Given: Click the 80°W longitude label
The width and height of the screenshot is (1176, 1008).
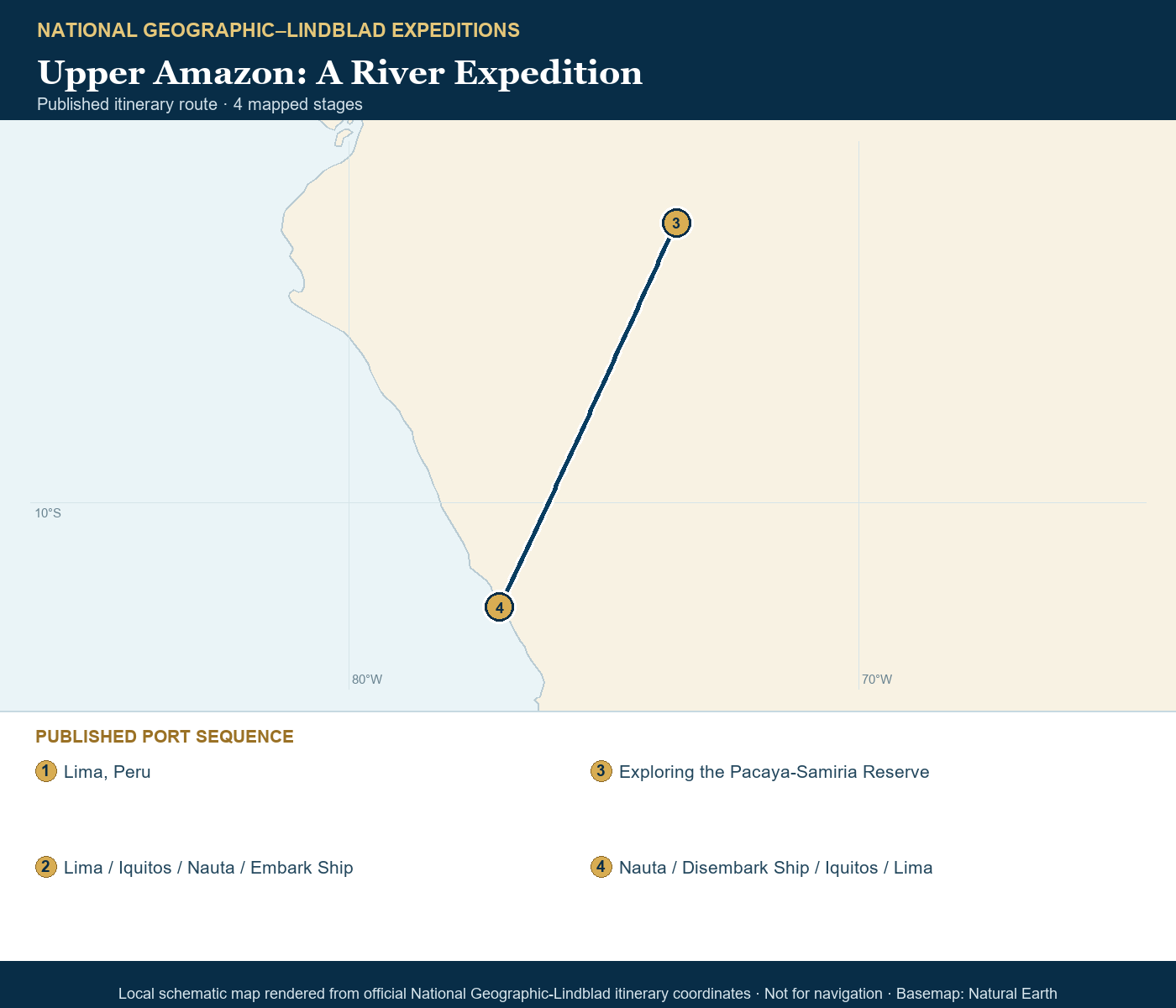Looking at the screenshot, I should pyautogui.click(x=367, y=680).
